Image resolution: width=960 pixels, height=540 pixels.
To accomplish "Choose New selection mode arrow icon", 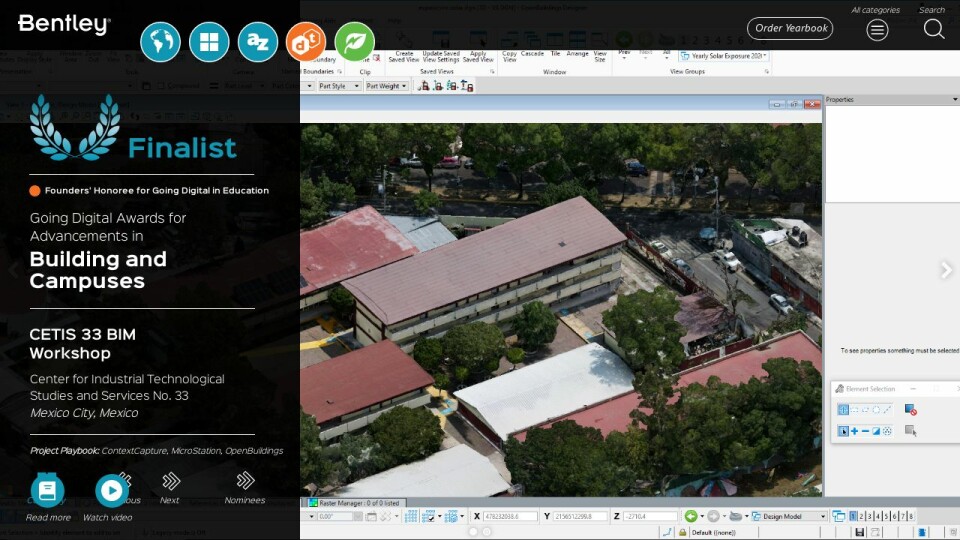I will (x=843, y=431).
